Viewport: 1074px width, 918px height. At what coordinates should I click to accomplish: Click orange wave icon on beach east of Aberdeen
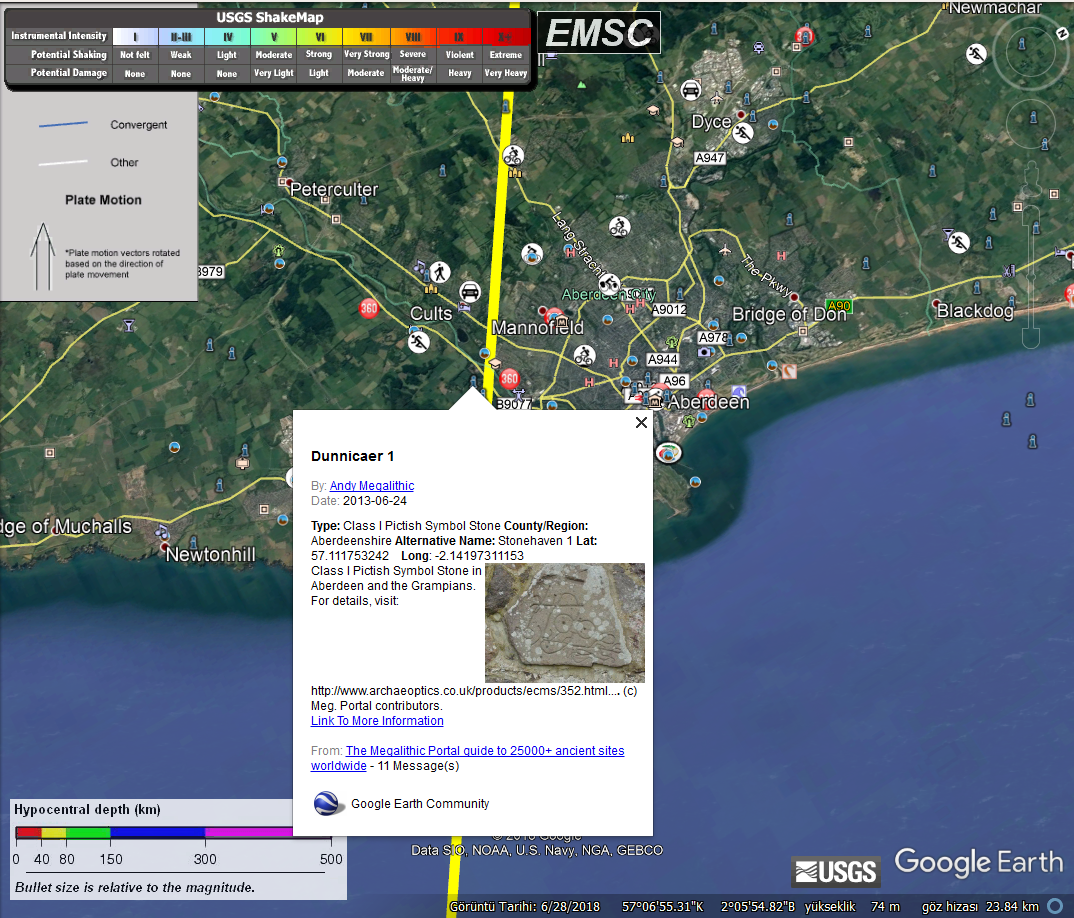coord(789,371)
